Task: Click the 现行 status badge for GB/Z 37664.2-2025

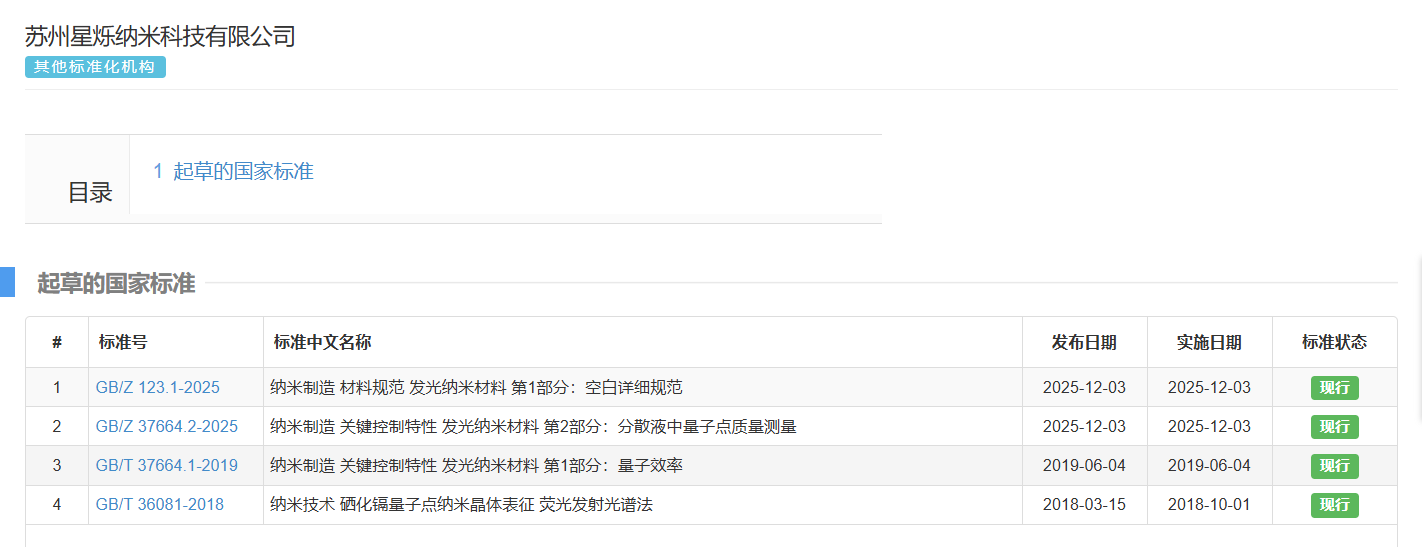Action: point(1334,426)
